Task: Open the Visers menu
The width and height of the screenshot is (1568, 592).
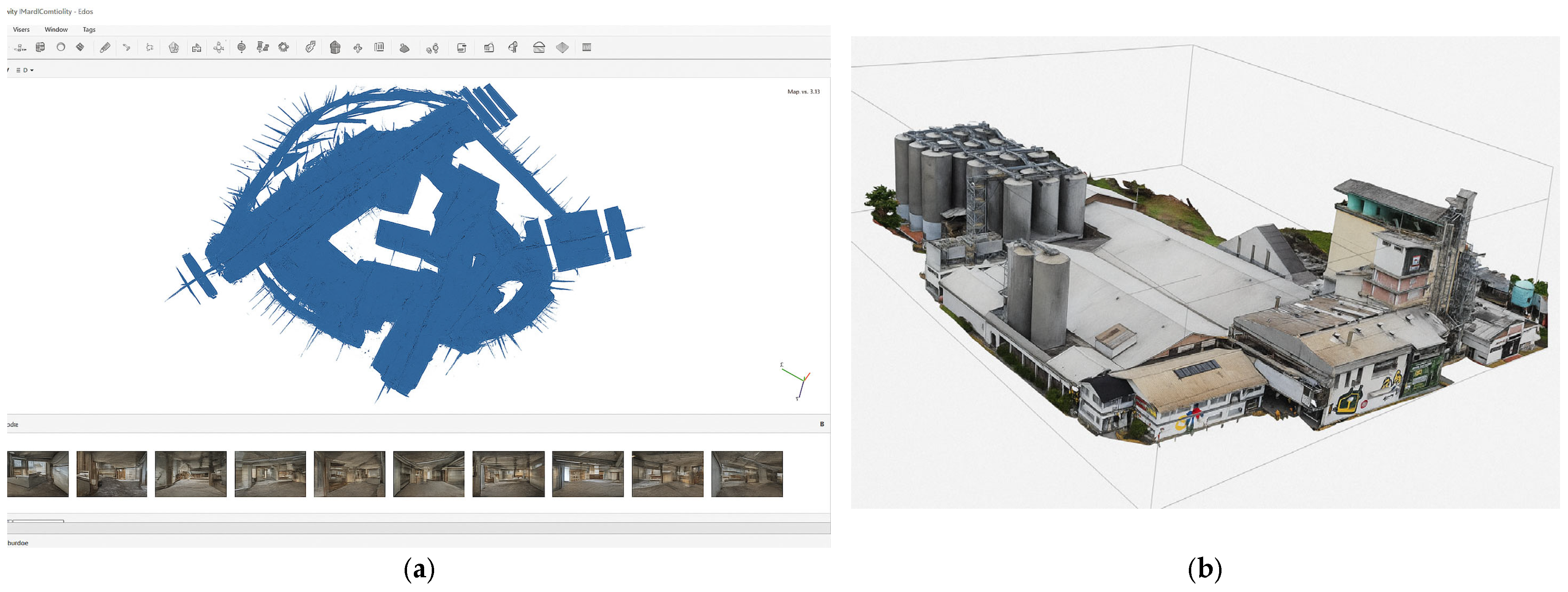Action: tap(21, 29)
